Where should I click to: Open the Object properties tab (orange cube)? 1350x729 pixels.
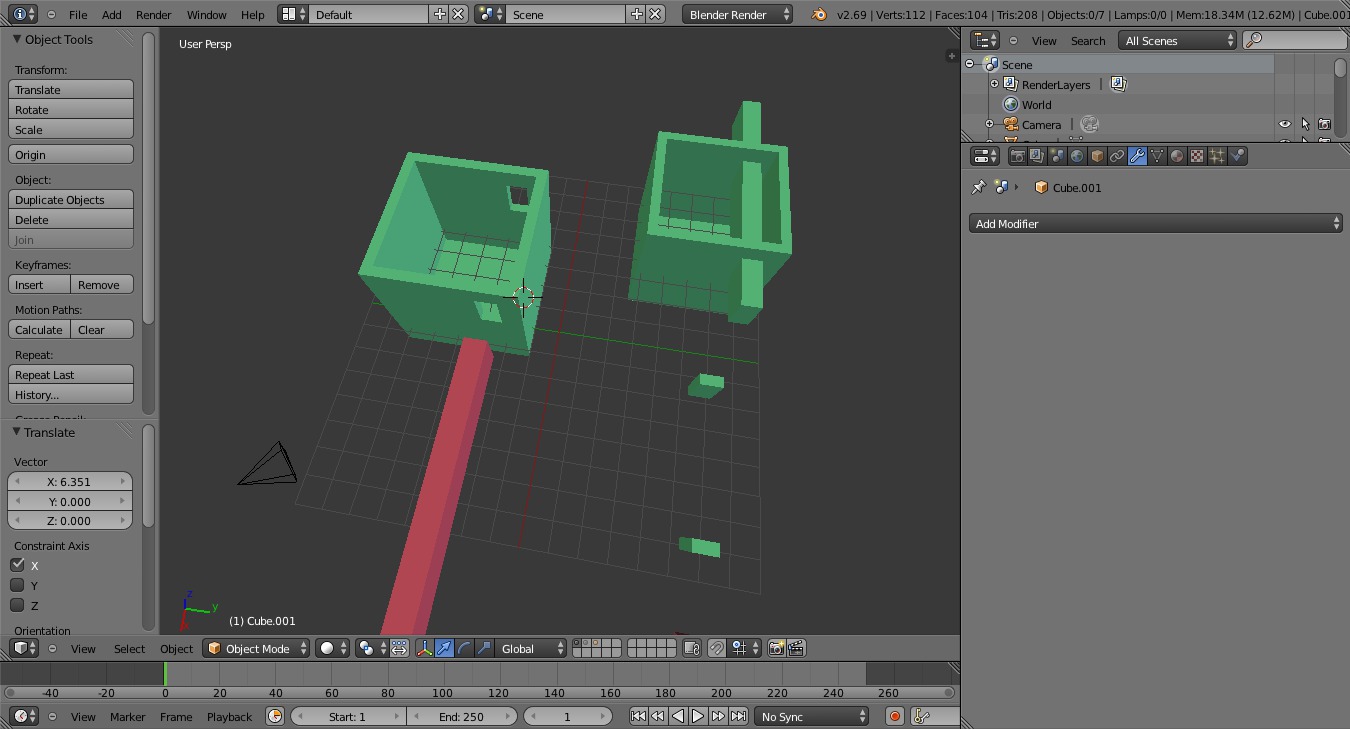[x=1097, y=156]
